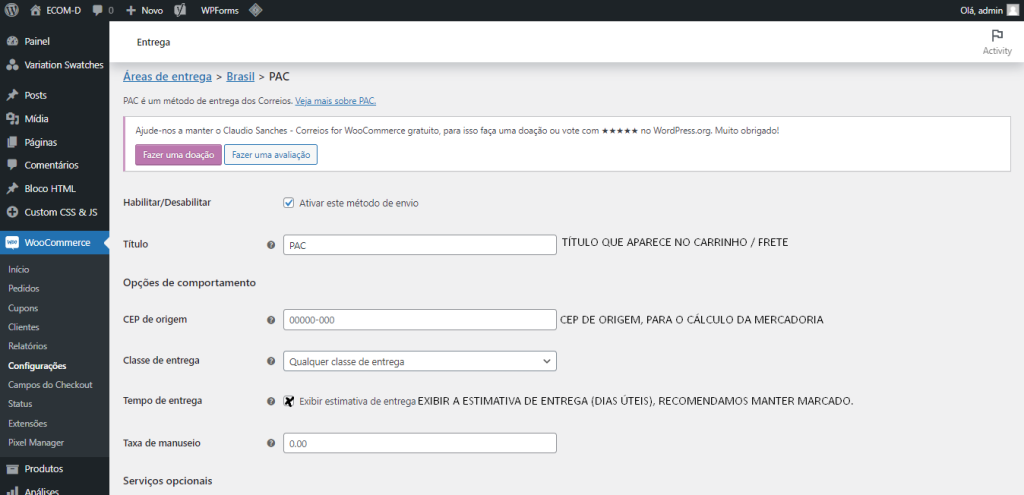Click the CEP de origem input field
This screenshot has width=1024, height=495.
pos(420,320)
